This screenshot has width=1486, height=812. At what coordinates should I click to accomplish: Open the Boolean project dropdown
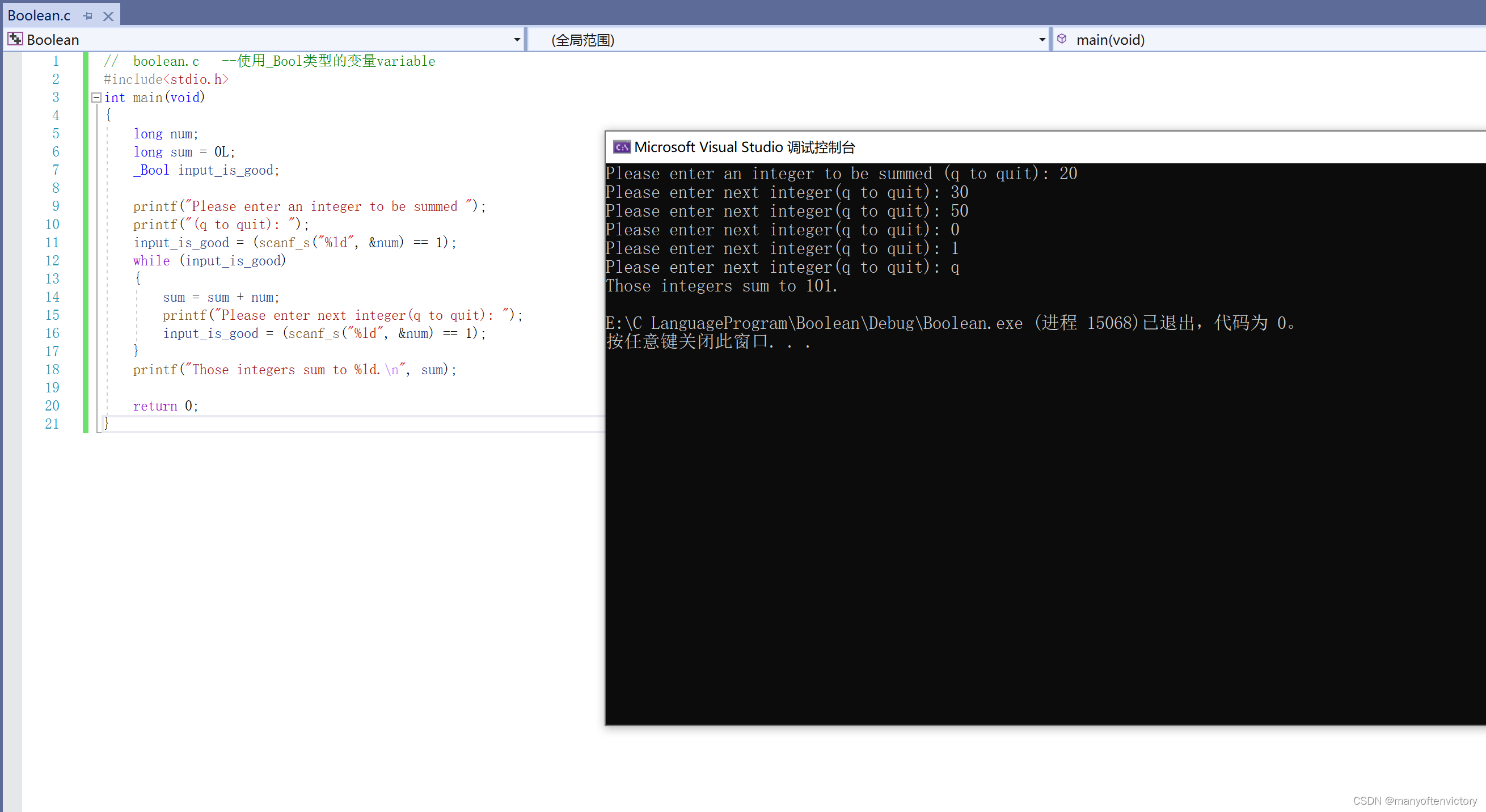(516, 40)
